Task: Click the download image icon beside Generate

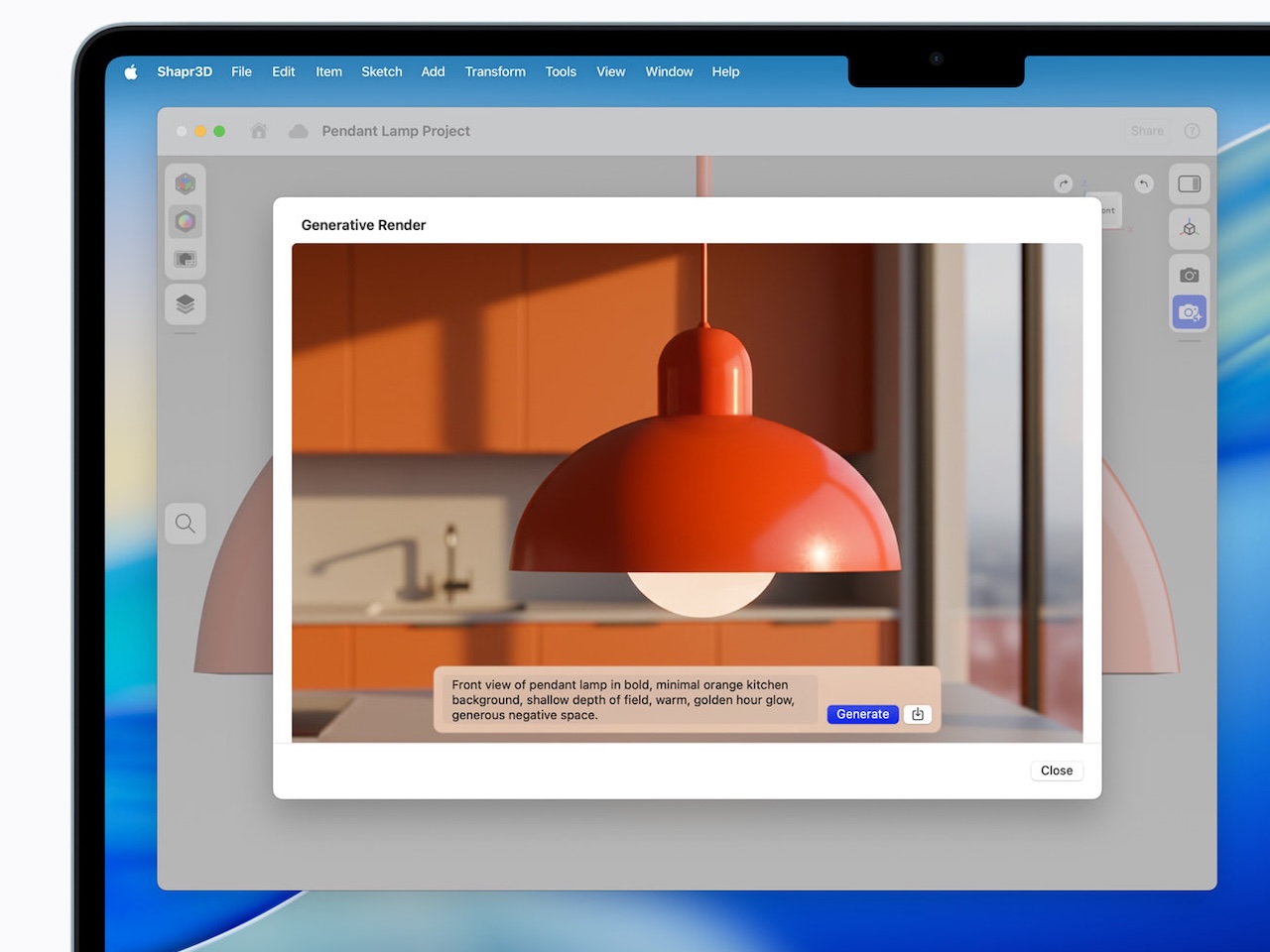Action: [918, 714]
